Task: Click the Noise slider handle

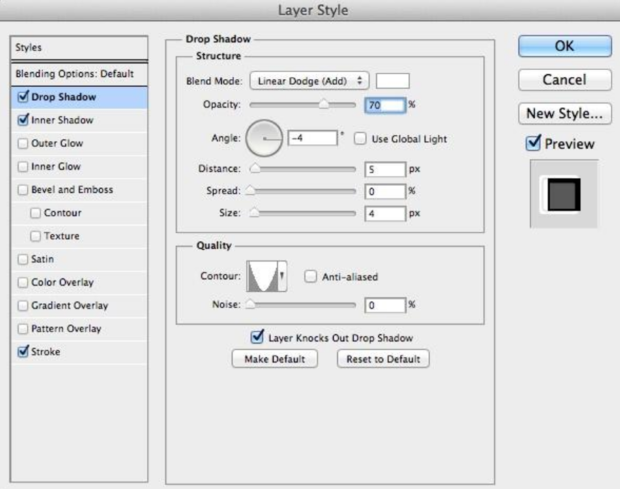Action: click(250, 304)
